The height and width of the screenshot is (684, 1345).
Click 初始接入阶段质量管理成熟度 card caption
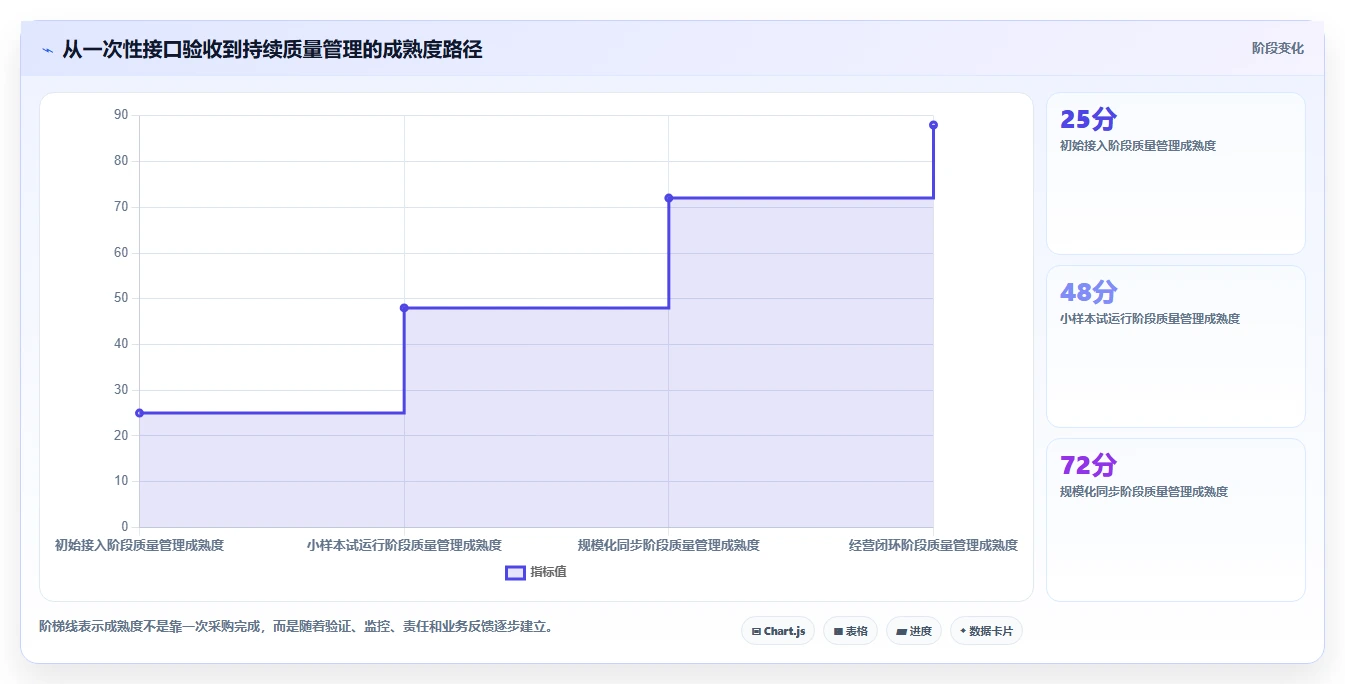point(1138,146)
